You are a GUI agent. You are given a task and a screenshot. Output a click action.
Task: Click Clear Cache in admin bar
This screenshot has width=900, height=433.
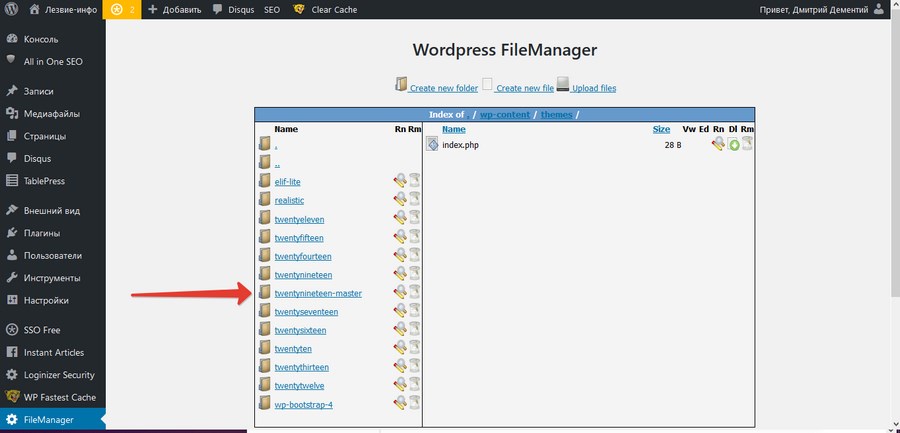tap(325, 10)
